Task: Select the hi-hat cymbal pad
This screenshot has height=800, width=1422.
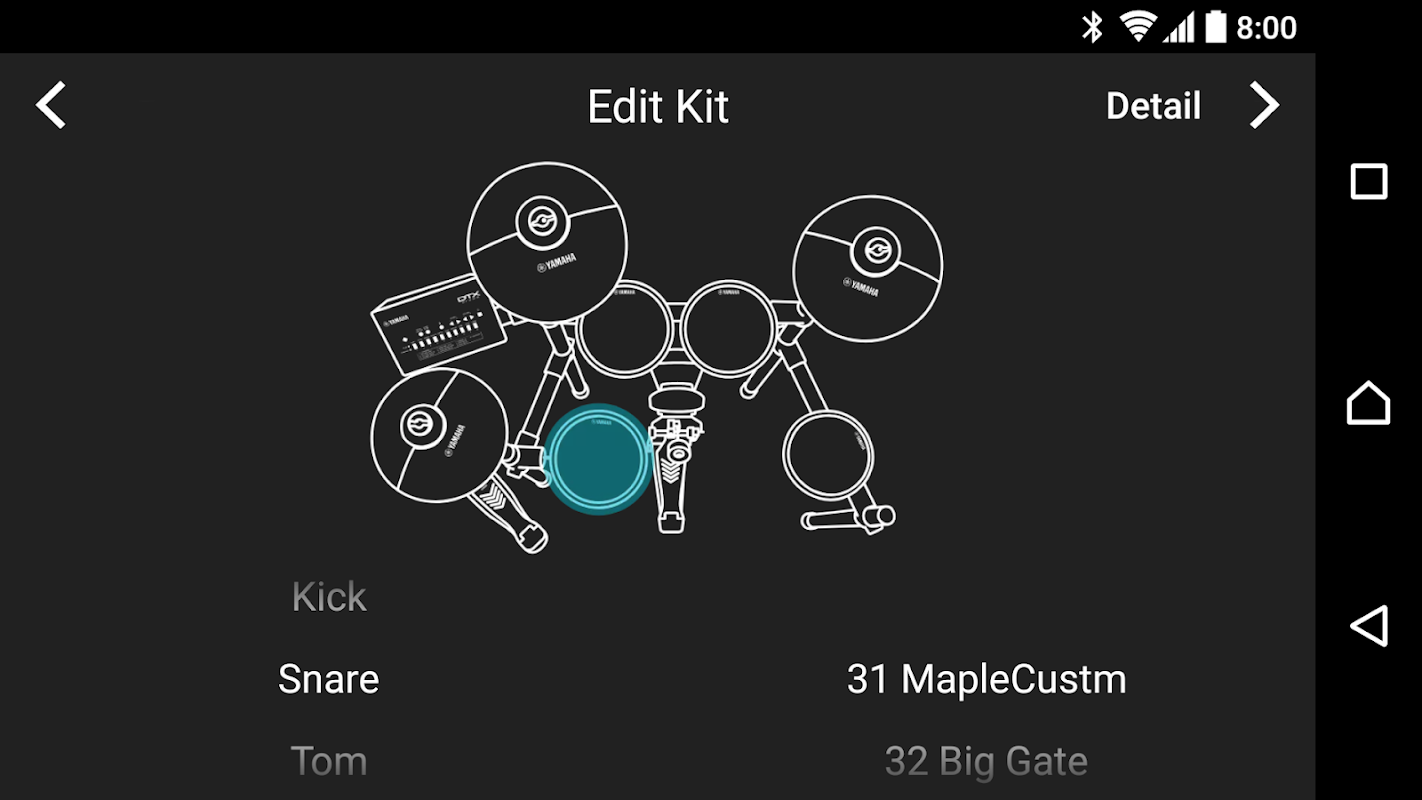Action: coord(438,435)
